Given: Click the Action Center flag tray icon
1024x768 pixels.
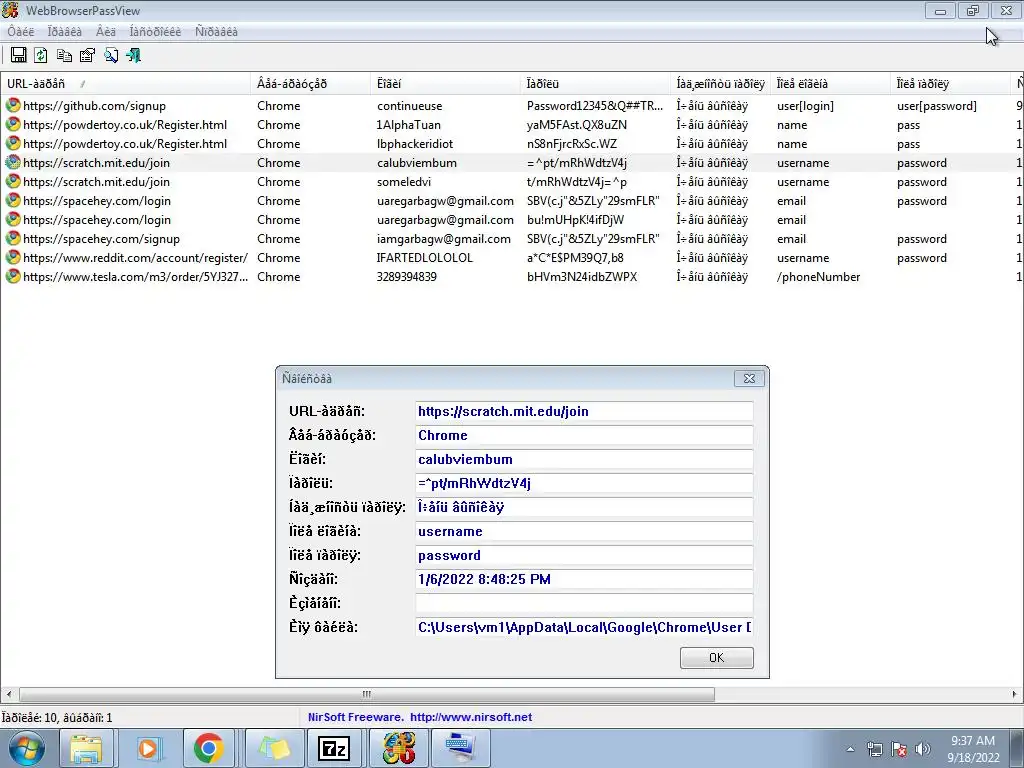Looking at the screenshot, I should click(899, 749).
